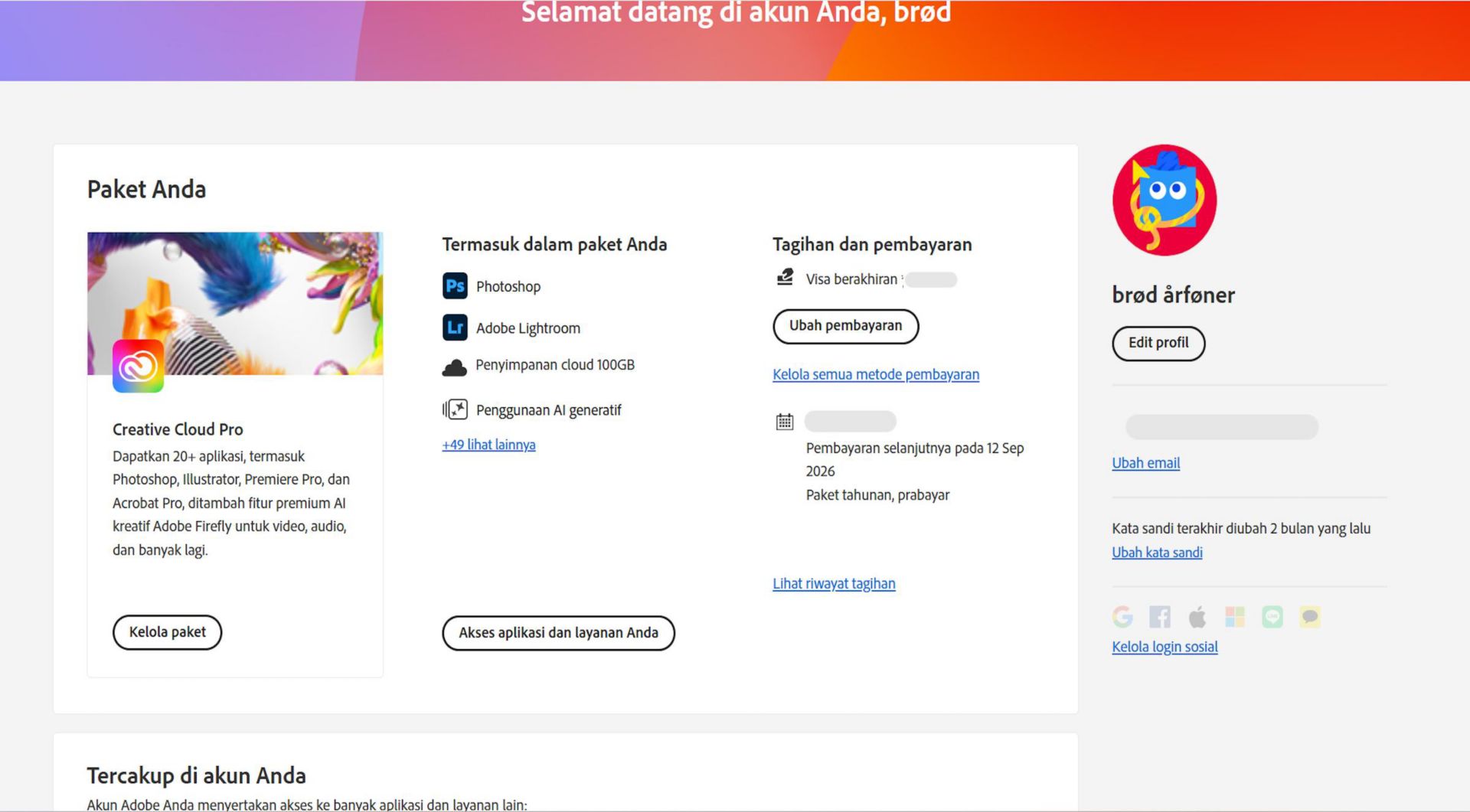The width and height of the screenshot is (1470, 812).
Task: Open the Ubah kata sandi link
Action: 1157,552
